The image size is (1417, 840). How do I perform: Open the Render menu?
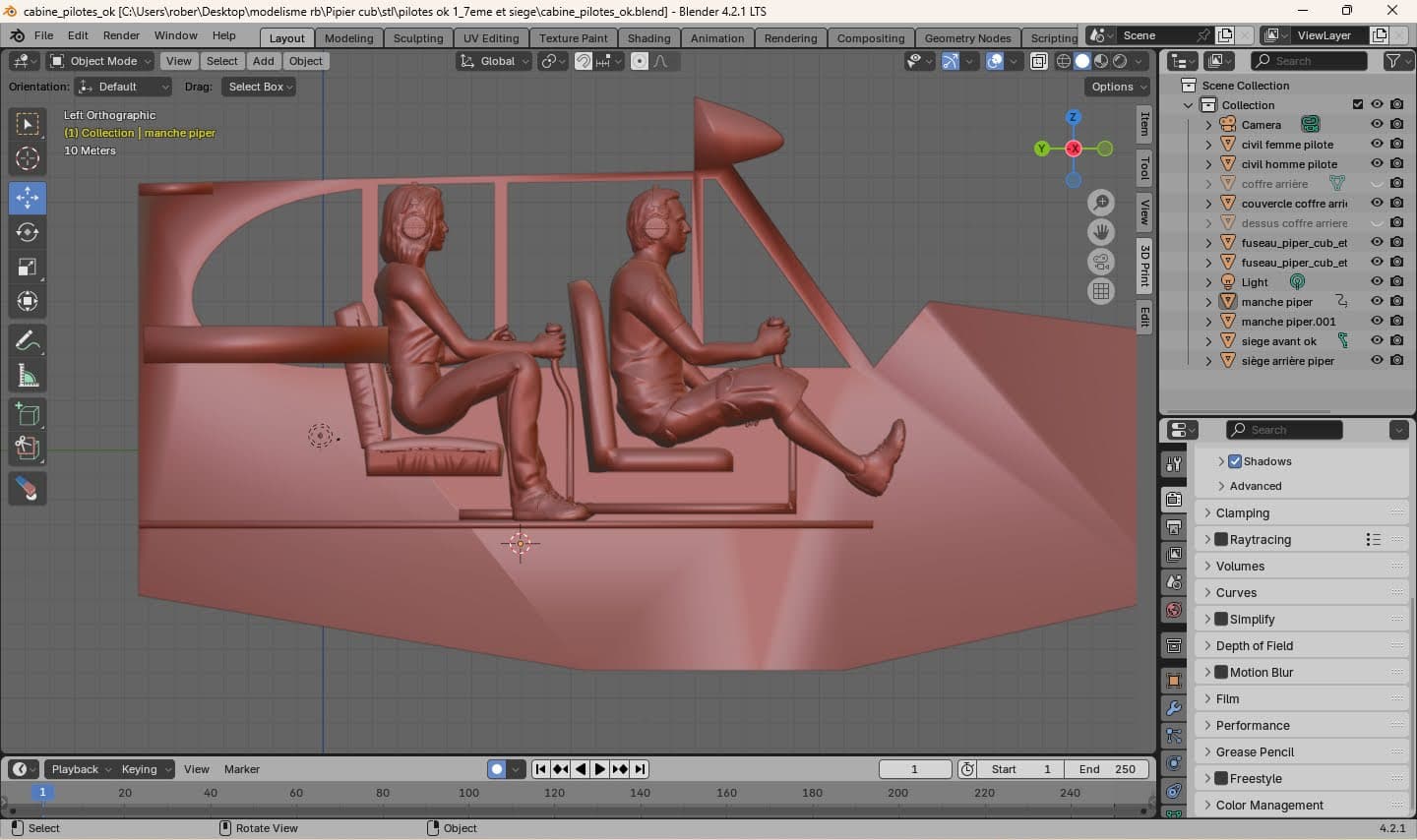[121, 35]
